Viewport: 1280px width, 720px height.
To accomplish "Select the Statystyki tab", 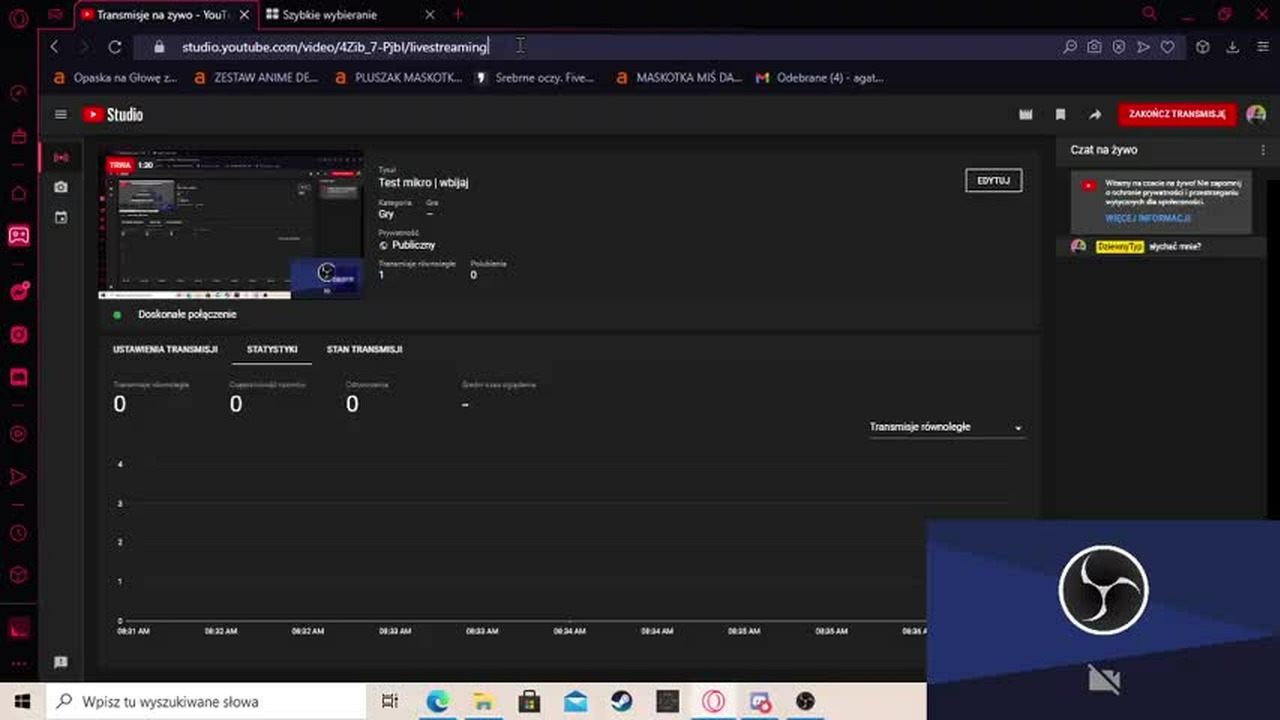I will coord(272,349).
